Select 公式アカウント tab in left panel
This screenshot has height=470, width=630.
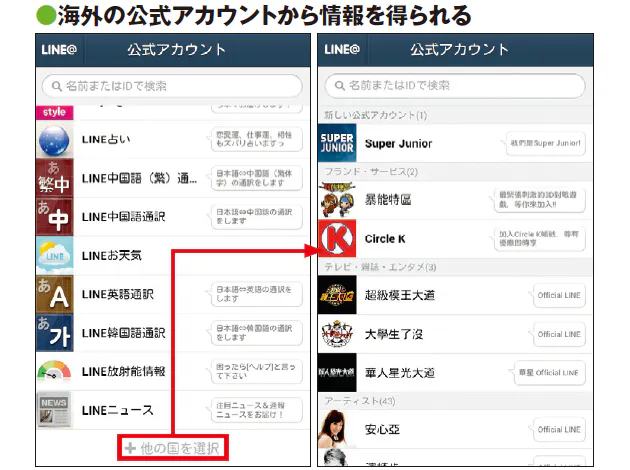click(x=177, y=50)
